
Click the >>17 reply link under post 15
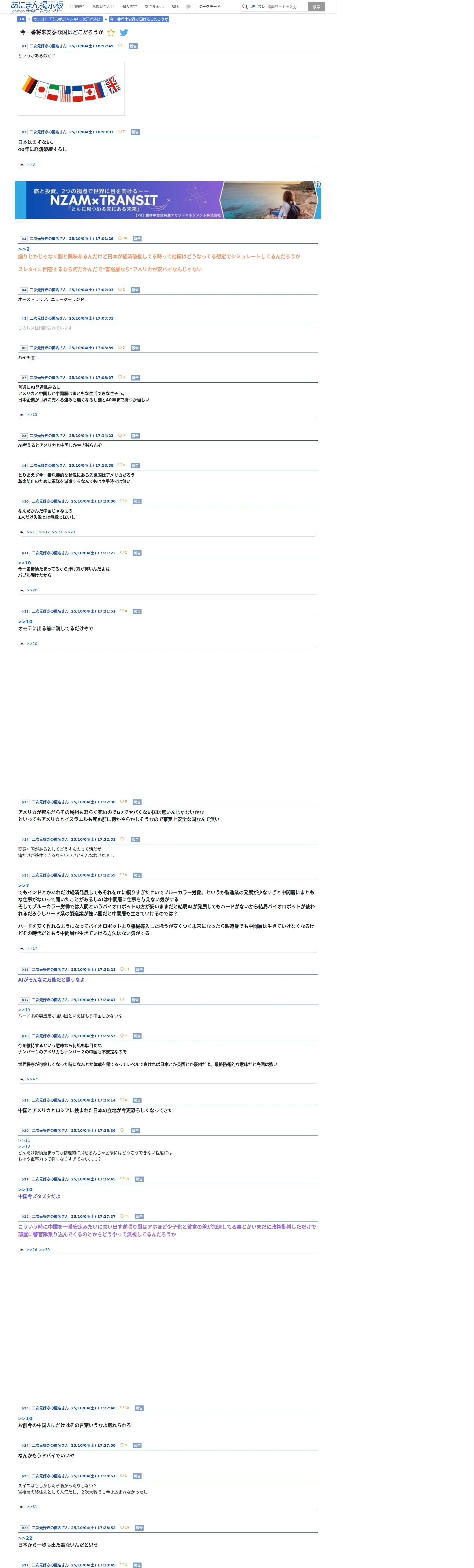(32, 948)
